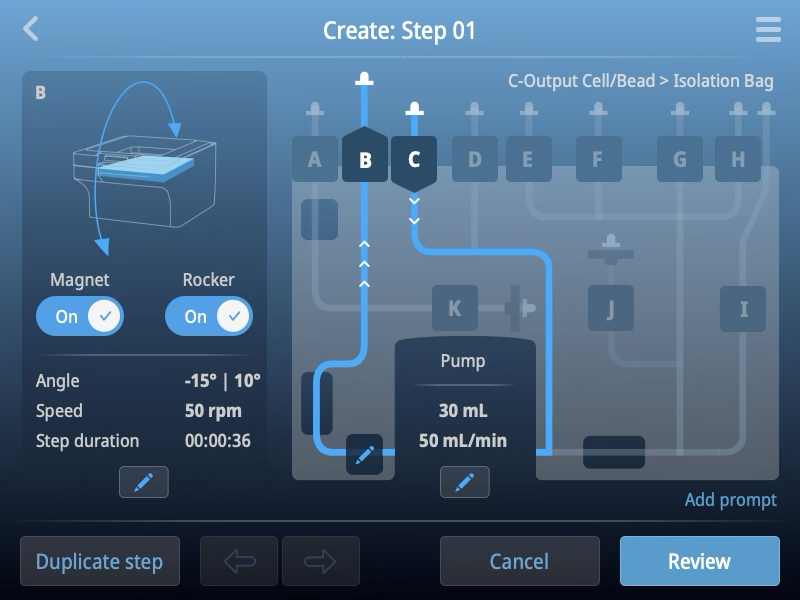
Task: Select valve K in the circuit
Action: [455, 309]
